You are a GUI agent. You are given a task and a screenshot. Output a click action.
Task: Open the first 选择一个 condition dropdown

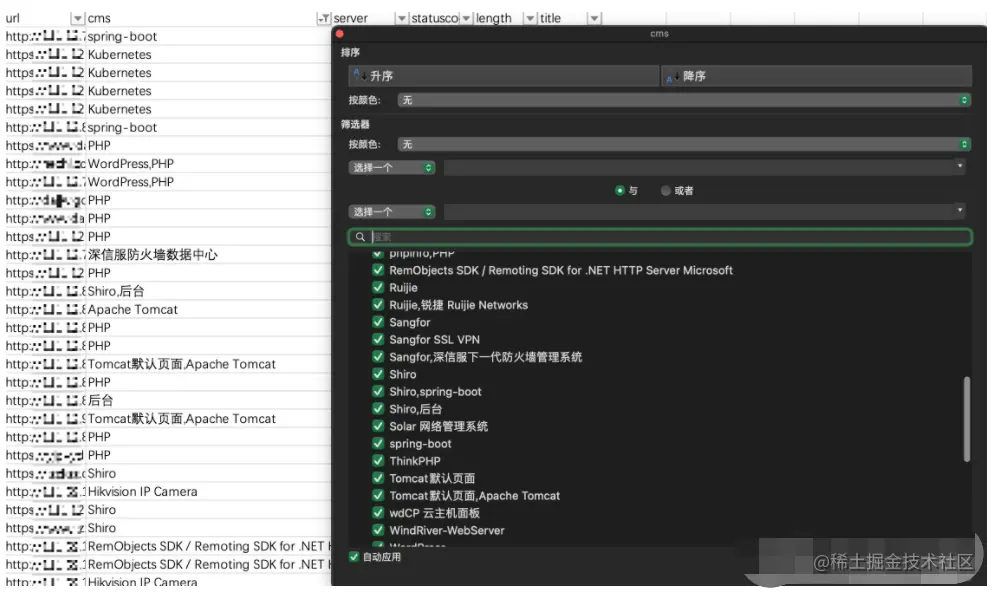(392, 168)
